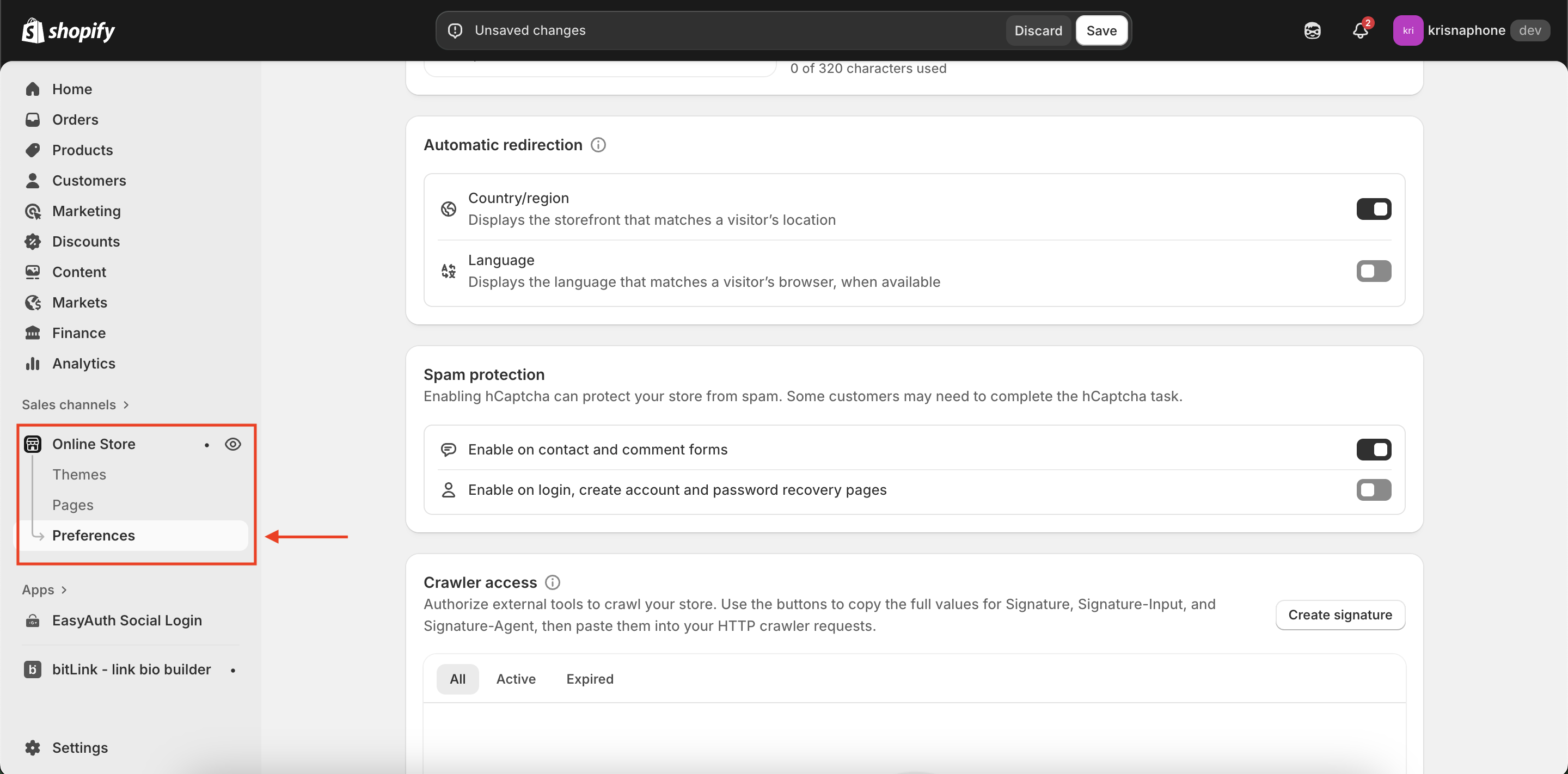Click the Crawler access info icon
Screen dimensions: 1568x774
[552, 582]
